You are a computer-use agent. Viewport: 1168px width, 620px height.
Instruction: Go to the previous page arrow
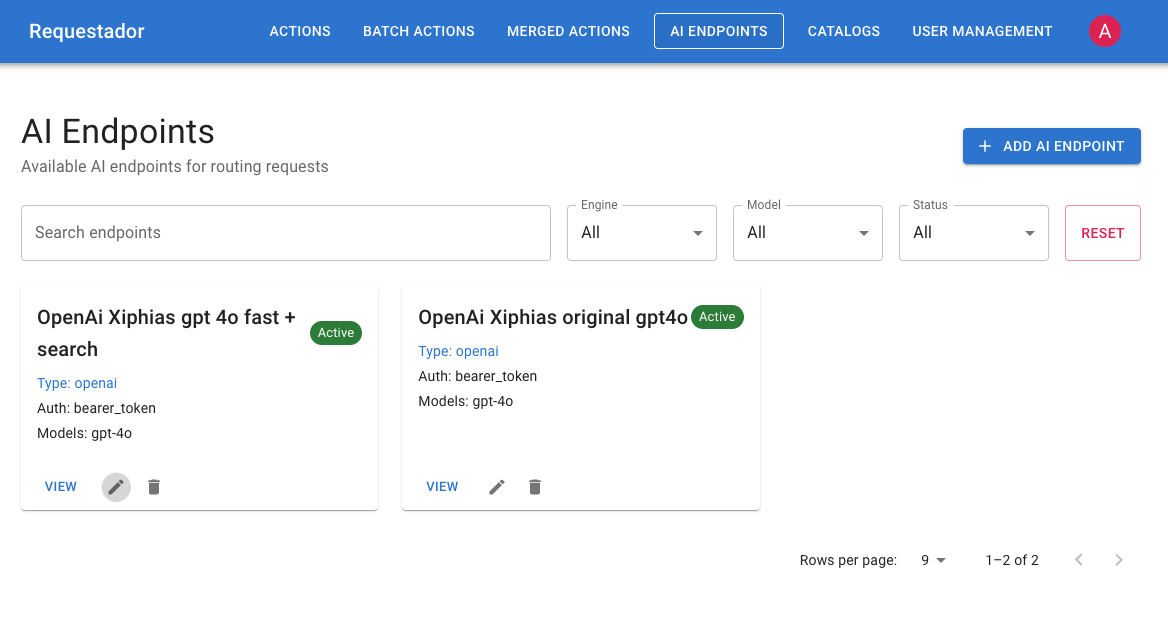pyautogui.click(x=1079, y=560)
